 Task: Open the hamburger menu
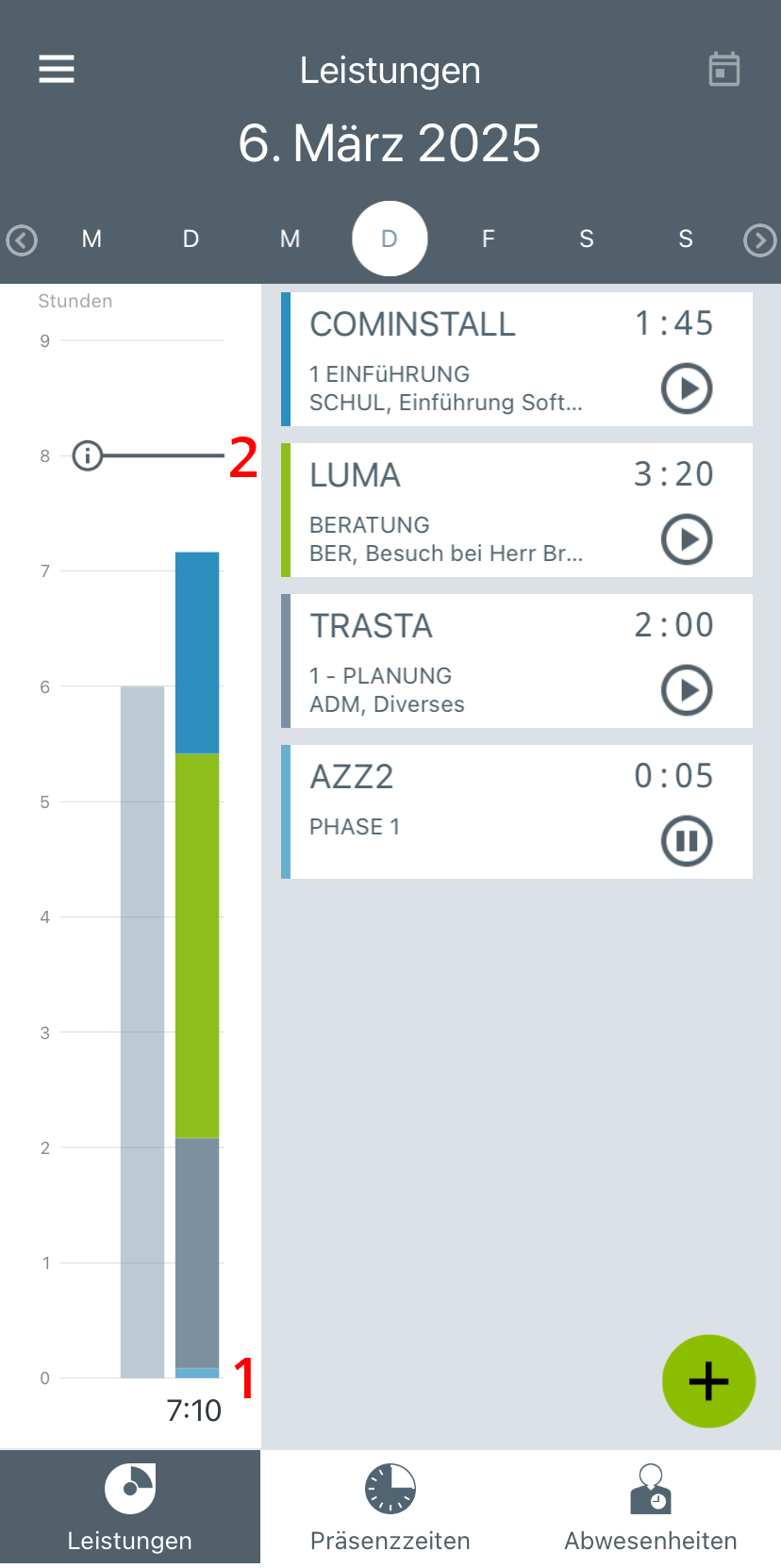[57, 69]
